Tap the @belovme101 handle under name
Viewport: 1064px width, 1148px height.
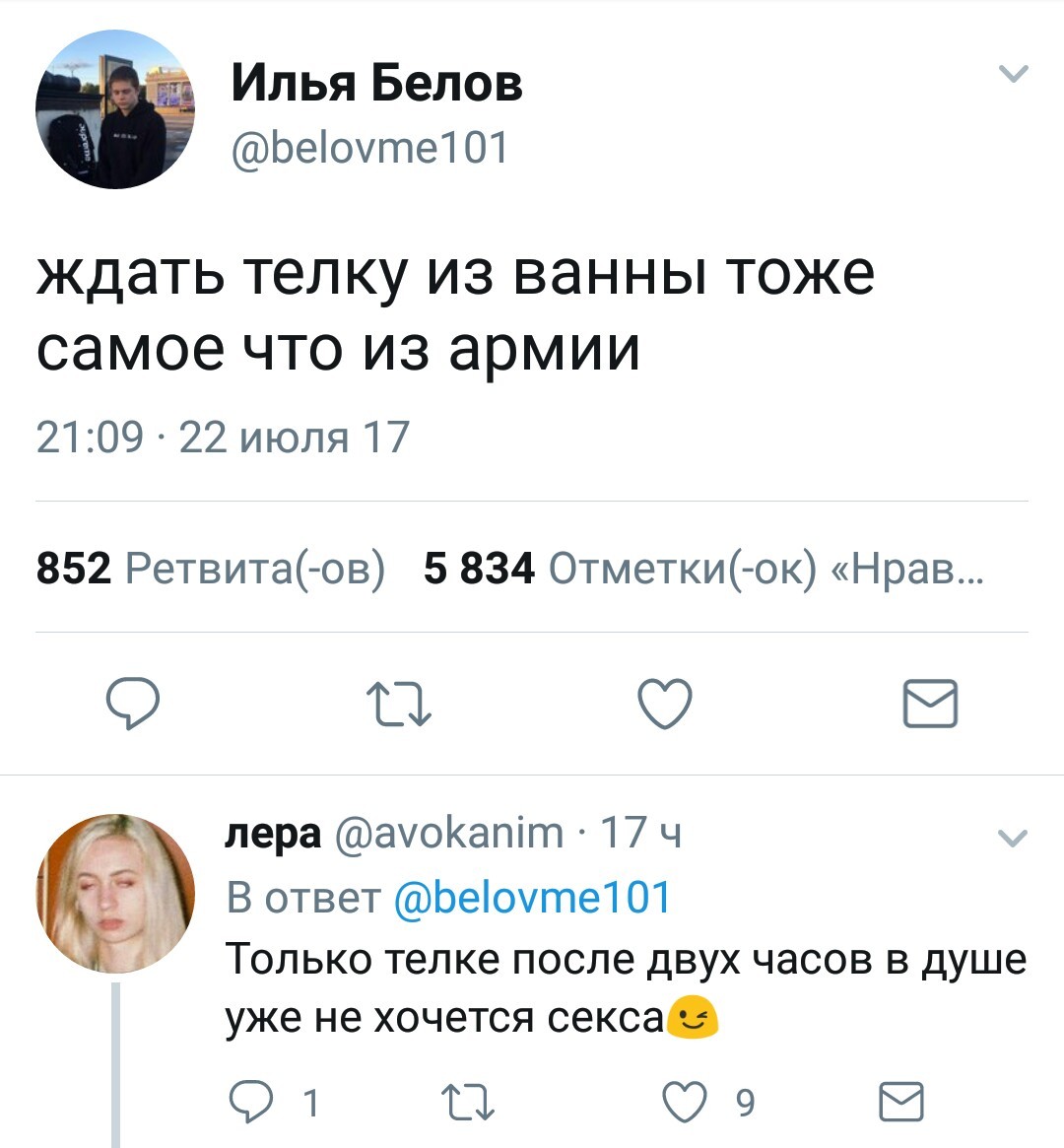[369, 148]
